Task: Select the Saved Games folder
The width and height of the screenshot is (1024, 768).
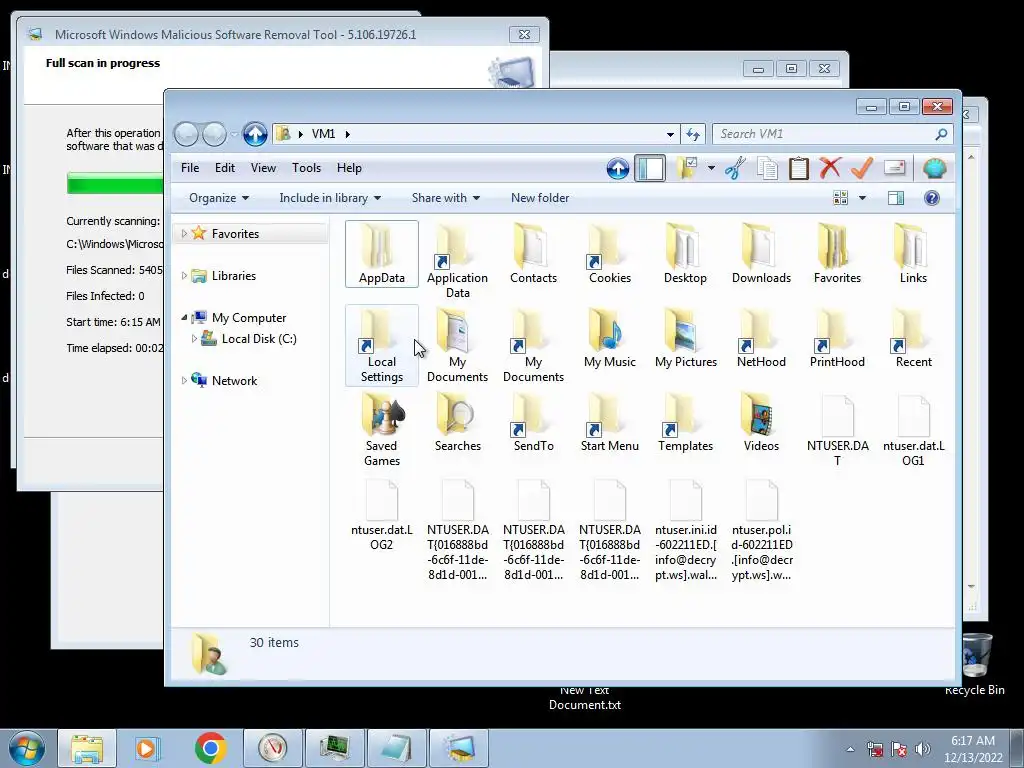Action: point(381,429)
